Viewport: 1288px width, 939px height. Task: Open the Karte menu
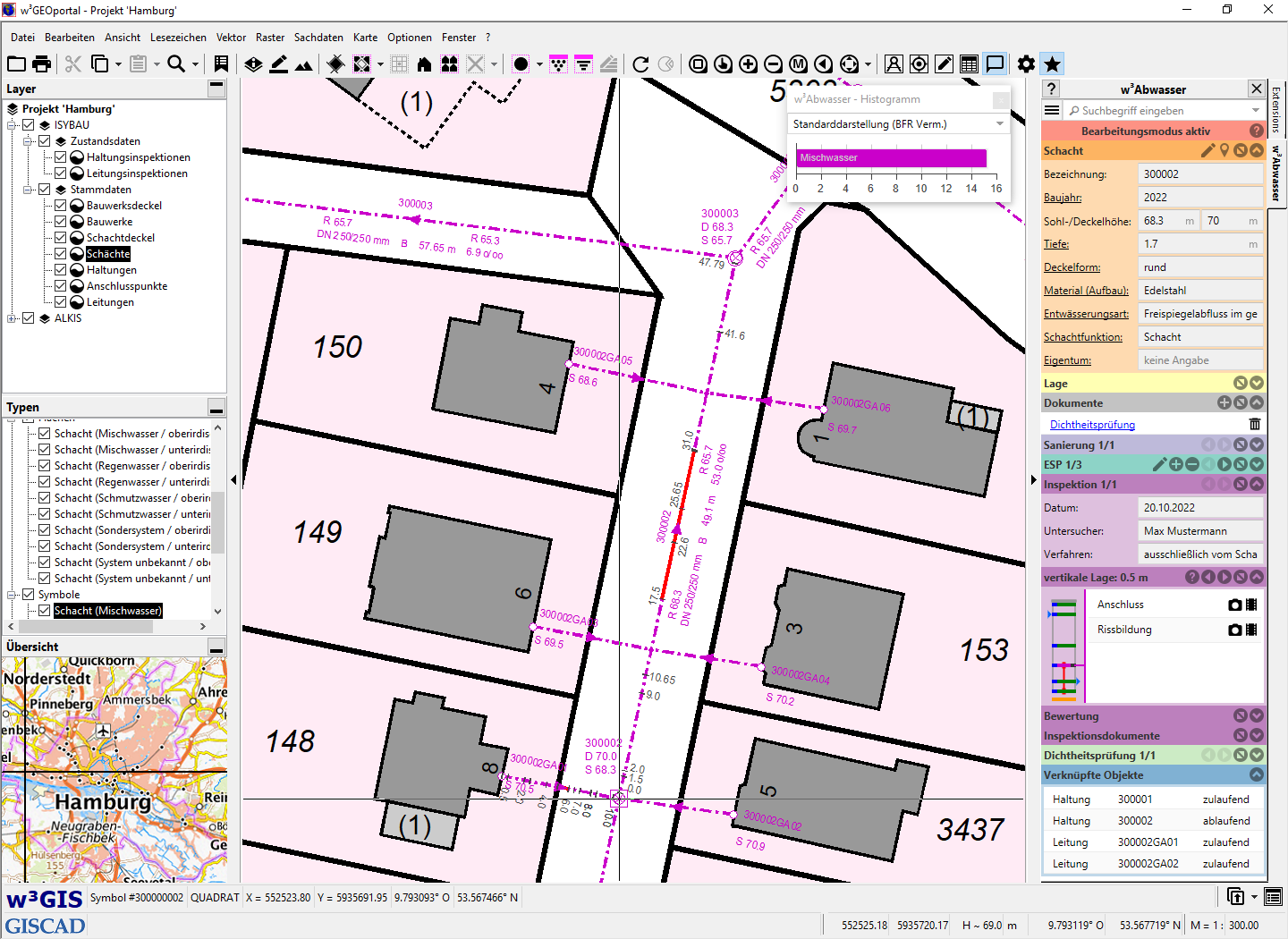(x=365, y=38)
